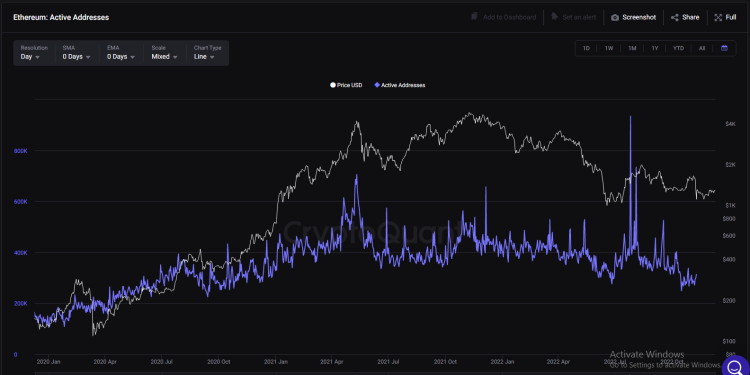Screen dimensions: 750x375
Task: Toggle the Active Addresses legend series
Action: (x=400, y=85)
